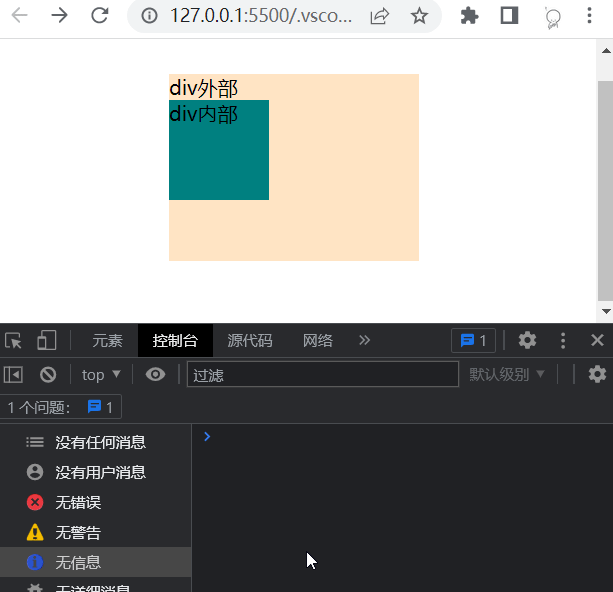613x592 pixels.
Task: Activate the inspect element picker tool
Action: 14,340
